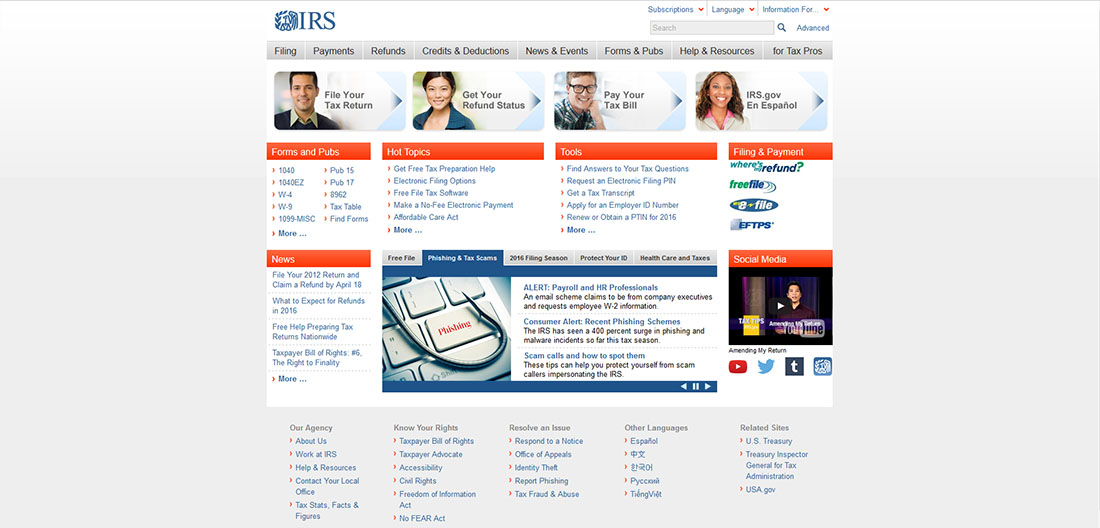Open the Affordable Care Act link
This screenshot has height=528, width=1100.
point(426,217)
